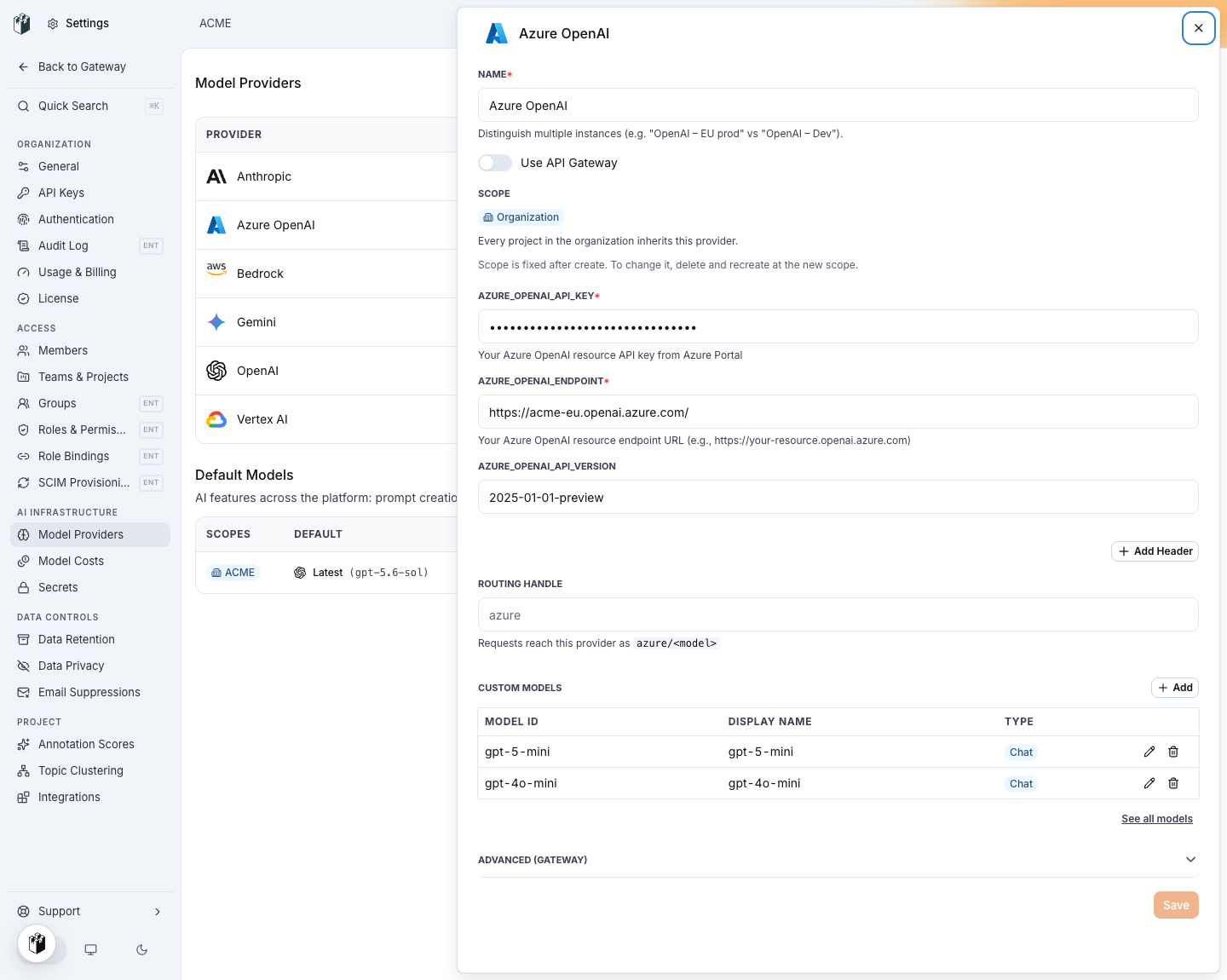Click the Add Header button

click(1155, 551)
